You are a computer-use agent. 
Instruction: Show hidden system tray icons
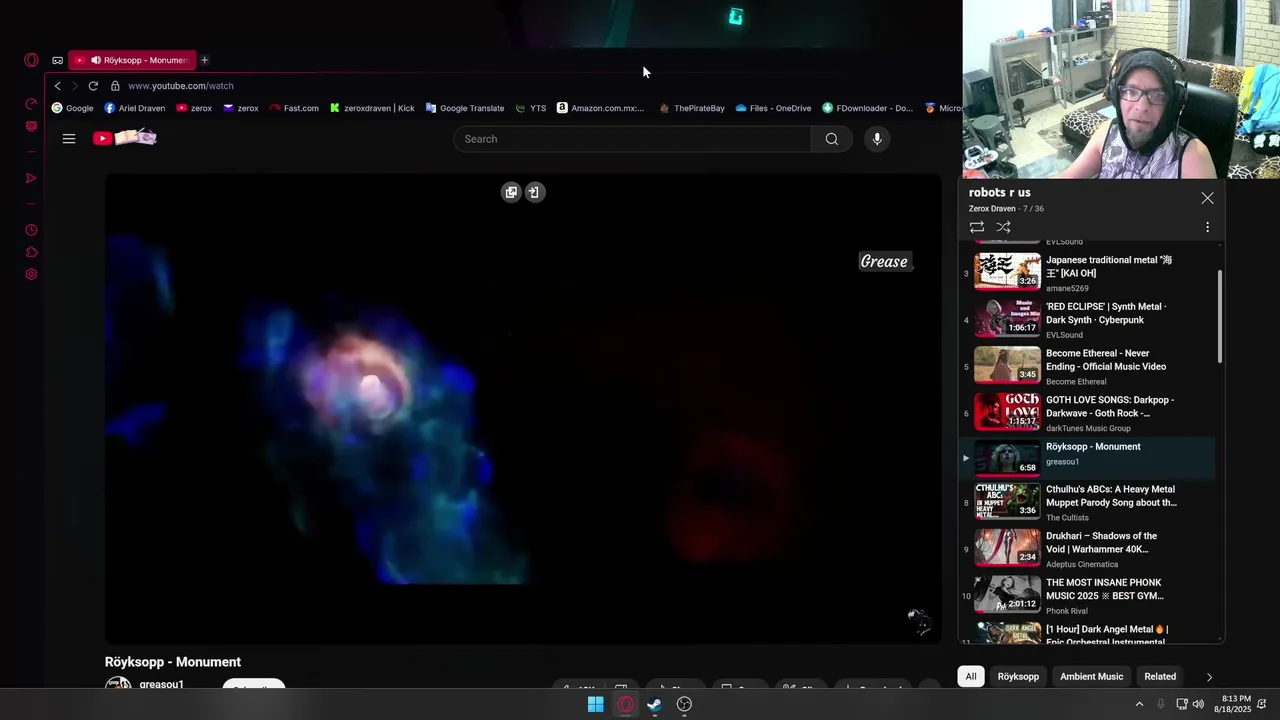pos(1138,704)
